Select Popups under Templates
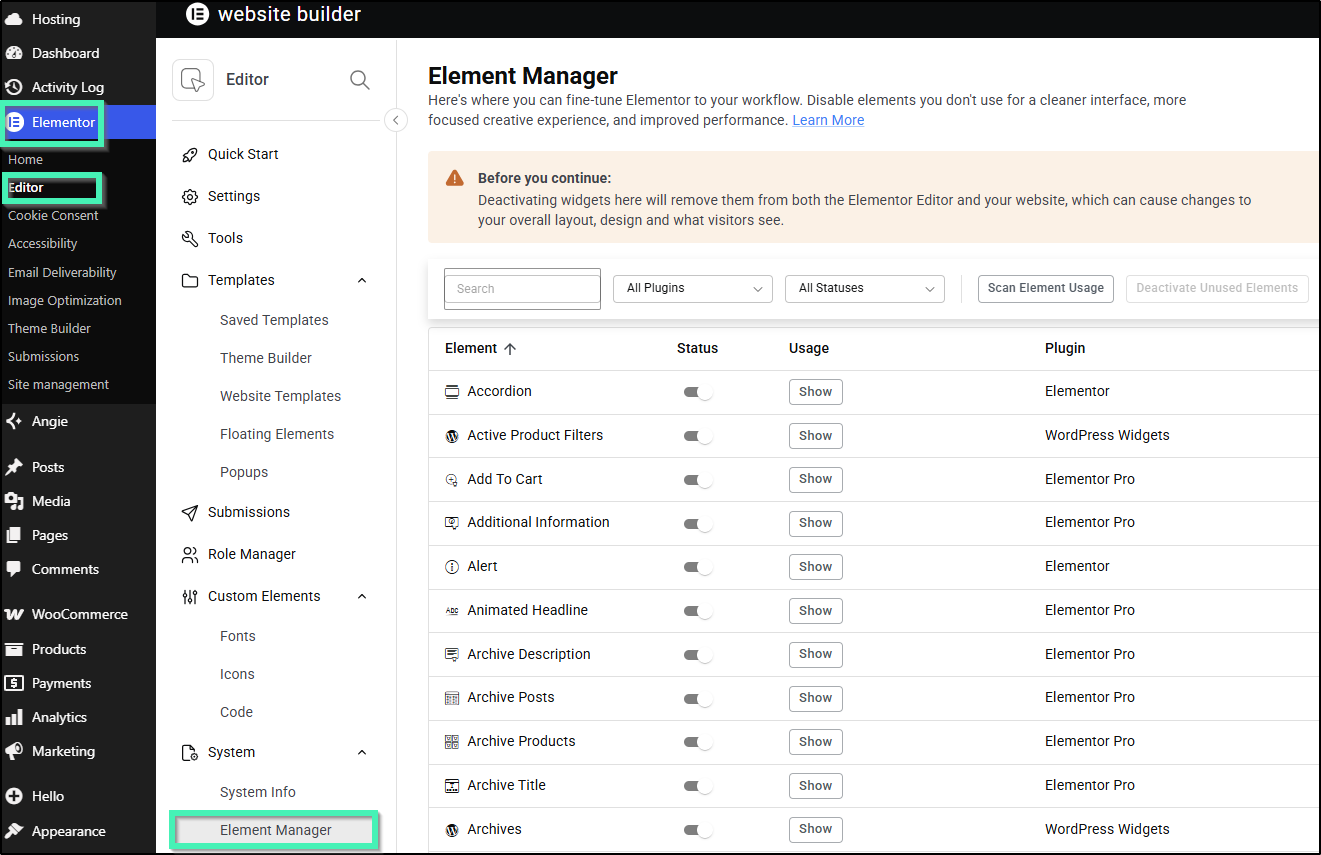The width and height of the screenshot is (1321, 855). (244, 472)
